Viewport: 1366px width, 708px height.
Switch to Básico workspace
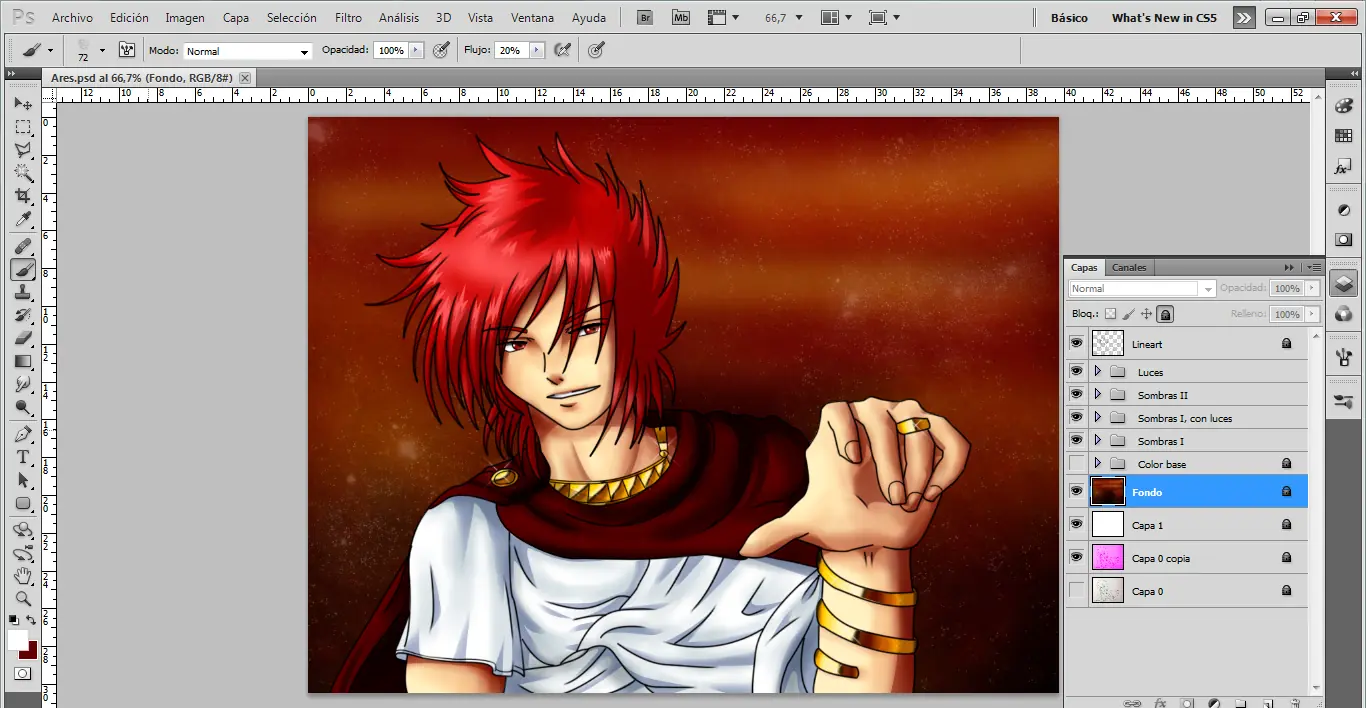(1069, 18)
